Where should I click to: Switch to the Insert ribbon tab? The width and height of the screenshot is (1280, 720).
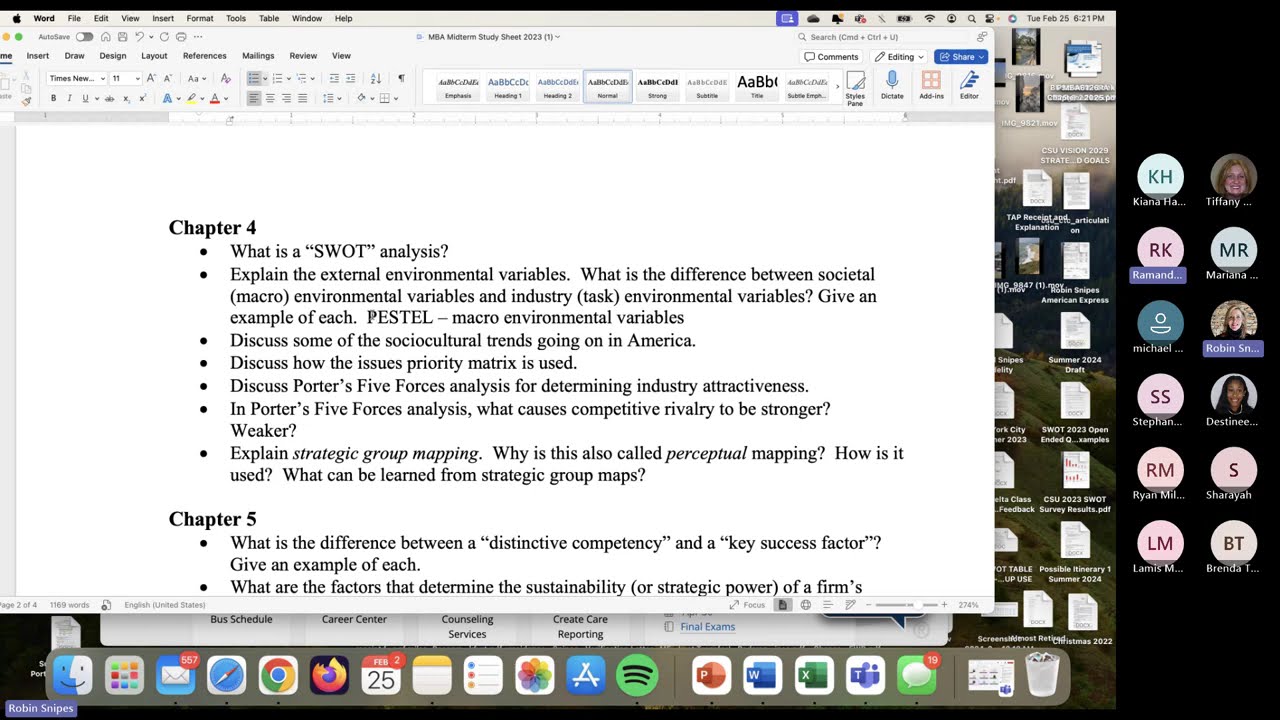tap(38, 56)
